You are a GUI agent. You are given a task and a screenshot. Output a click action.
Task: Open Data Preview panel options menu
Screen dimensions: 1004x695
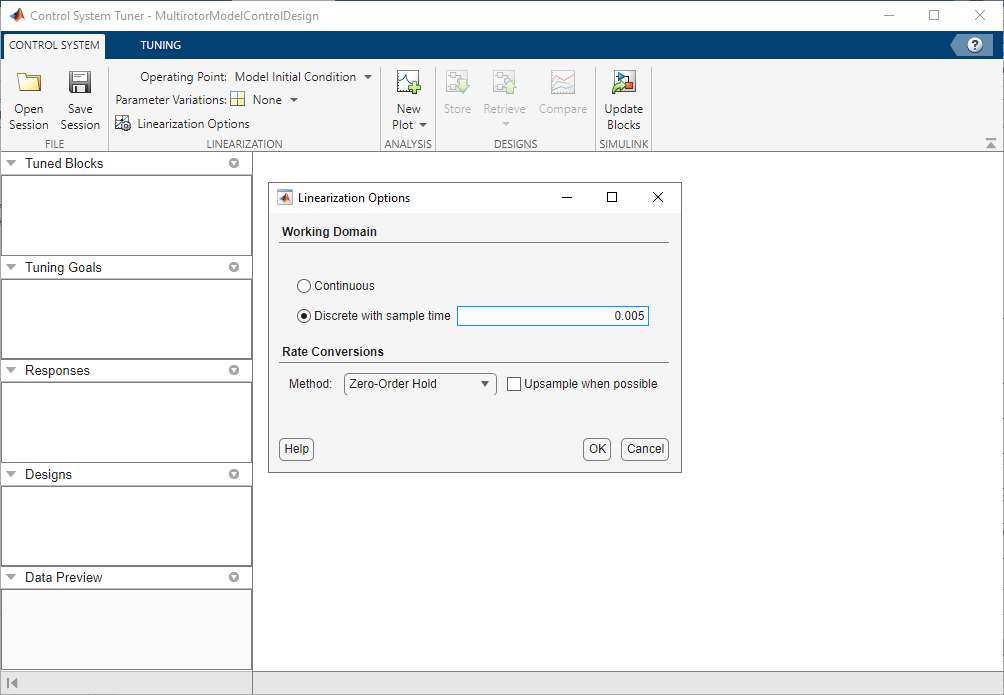pyautogui.click(x=234, y=577)
